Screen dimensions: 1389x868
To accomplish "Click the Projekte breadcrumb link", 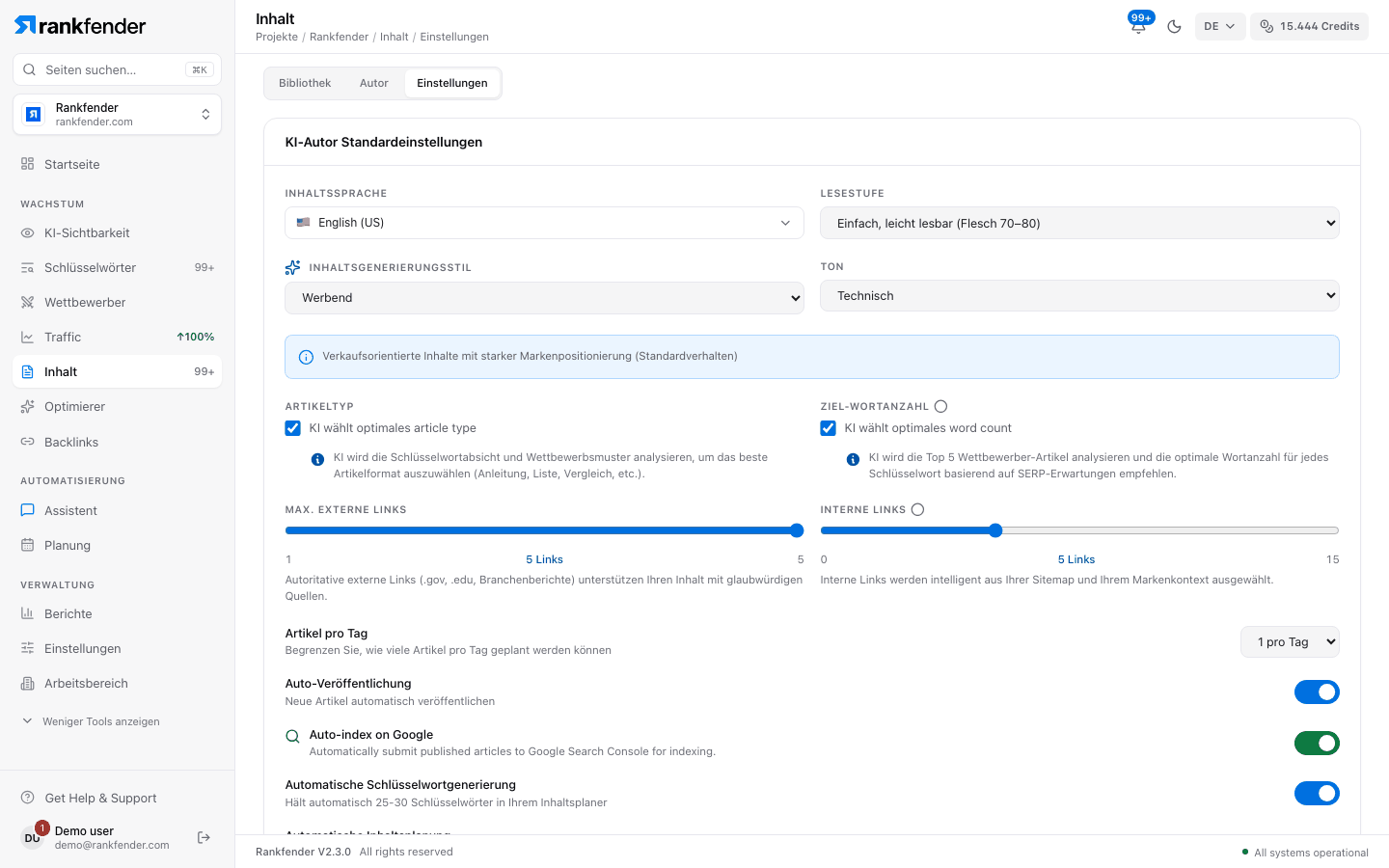I will tap(277, 37).
